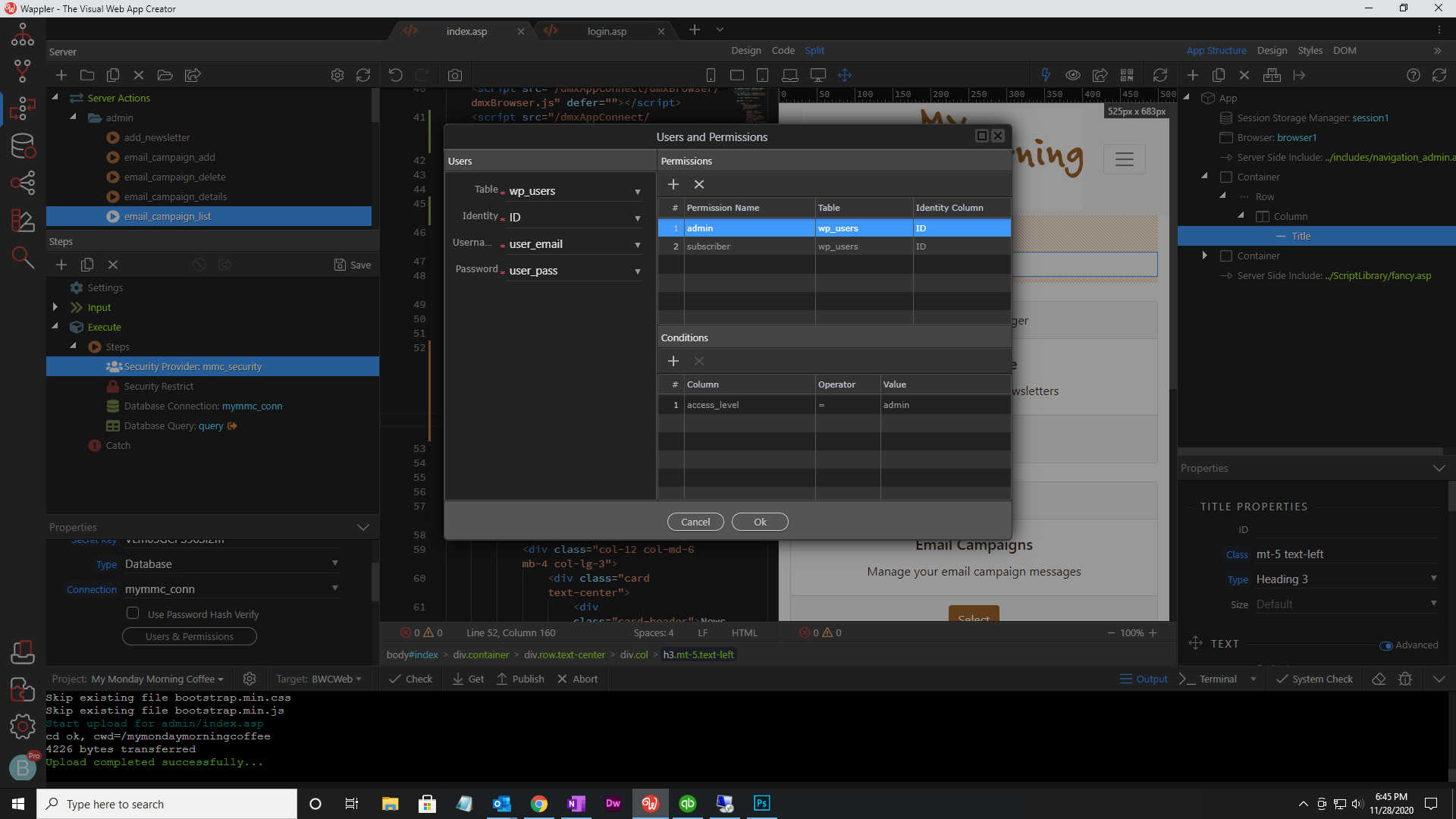
Task: Switch to the login.asp tab
Action: pyautogui.click(x=607, y=31)
